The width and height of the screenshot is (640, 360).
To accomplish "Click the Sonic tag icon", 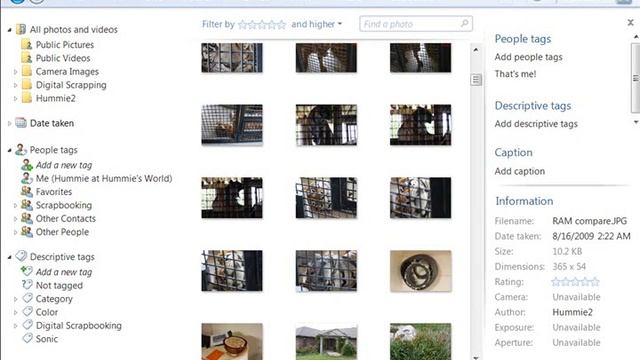I will point(27,338).
